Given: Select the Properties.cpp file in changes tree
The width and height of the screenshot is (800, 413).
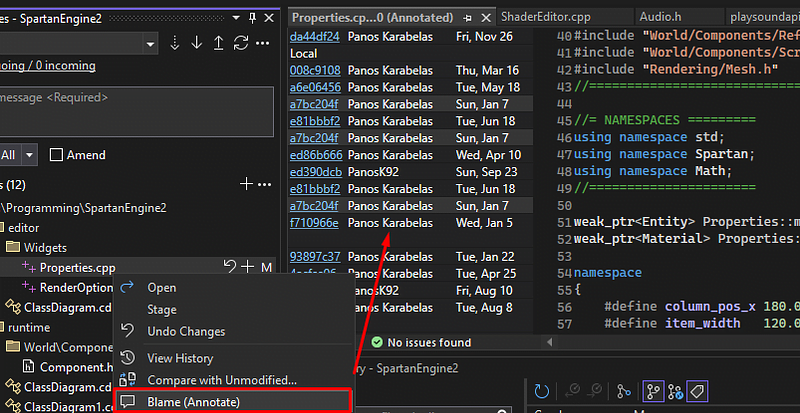Looking at the screenshot, I should click(x=78, y=268).
